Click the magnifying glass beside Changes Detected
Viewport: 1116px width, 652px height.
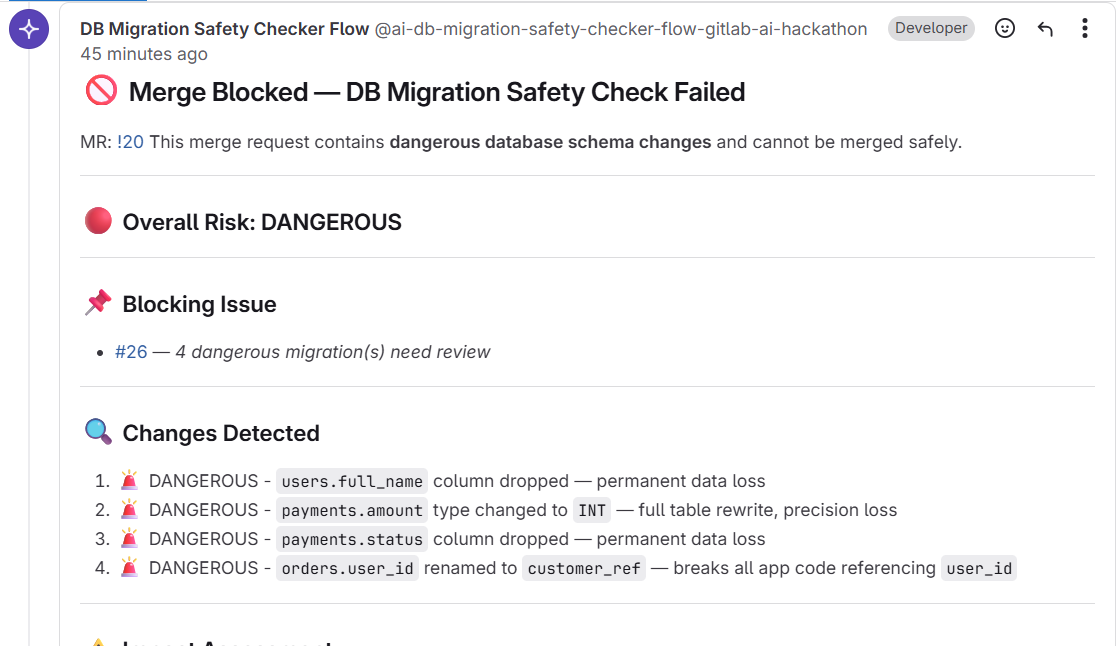click(x=98, y=433)
